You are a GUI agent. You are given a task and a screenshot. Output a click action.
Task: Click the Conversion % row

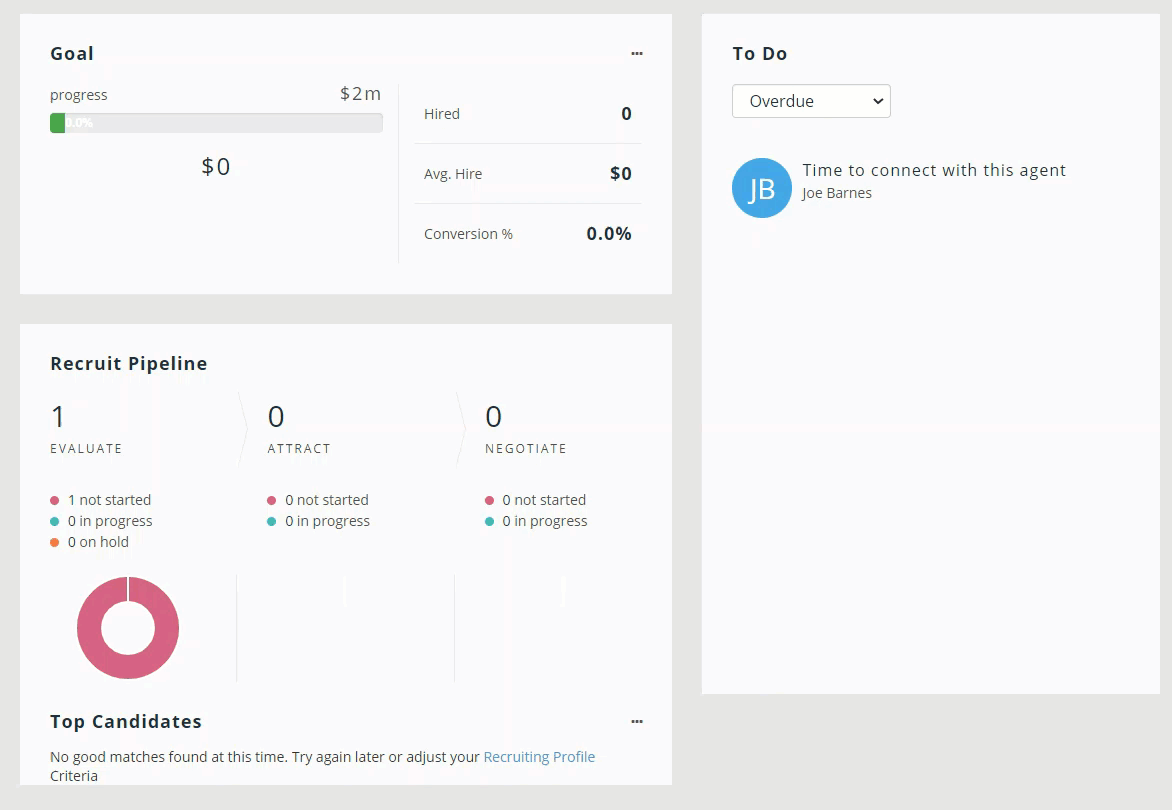click(x=527, y=234)
